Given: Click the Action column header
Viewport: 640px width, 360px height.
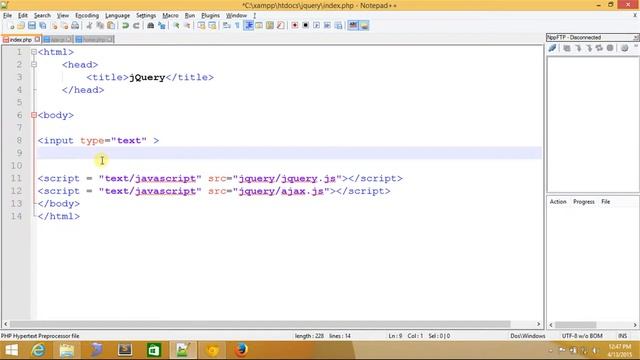Looking at the screenshot, I should [558, 202].
